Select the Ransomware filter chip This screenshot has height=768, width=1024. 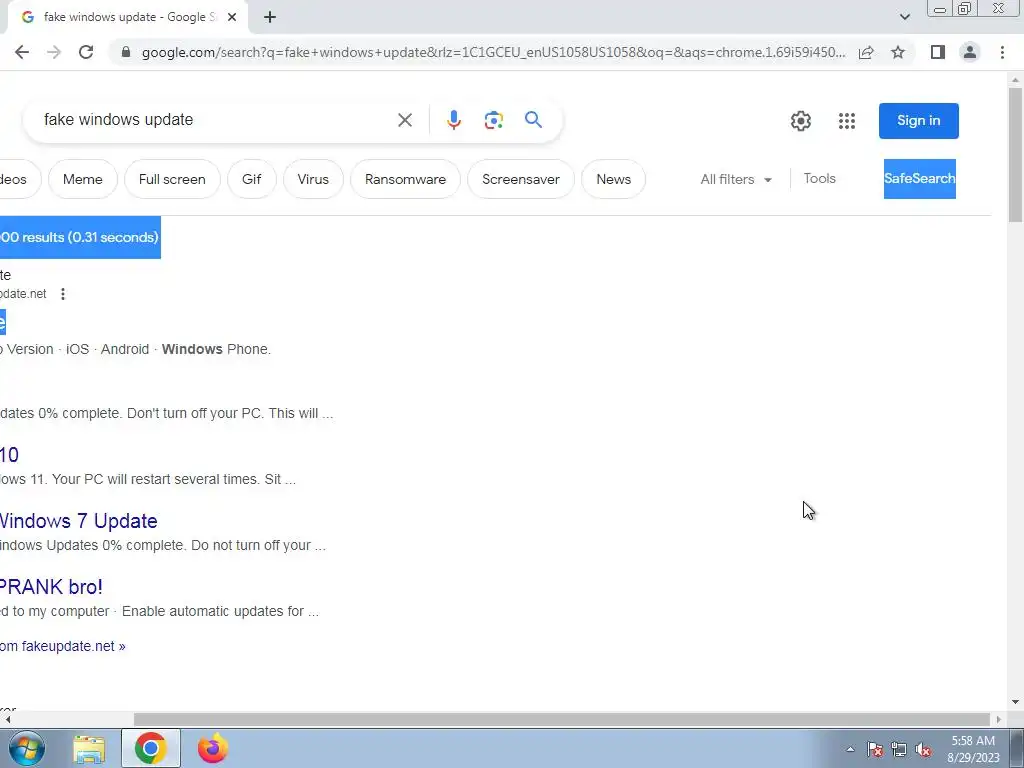tap(406, 179)
